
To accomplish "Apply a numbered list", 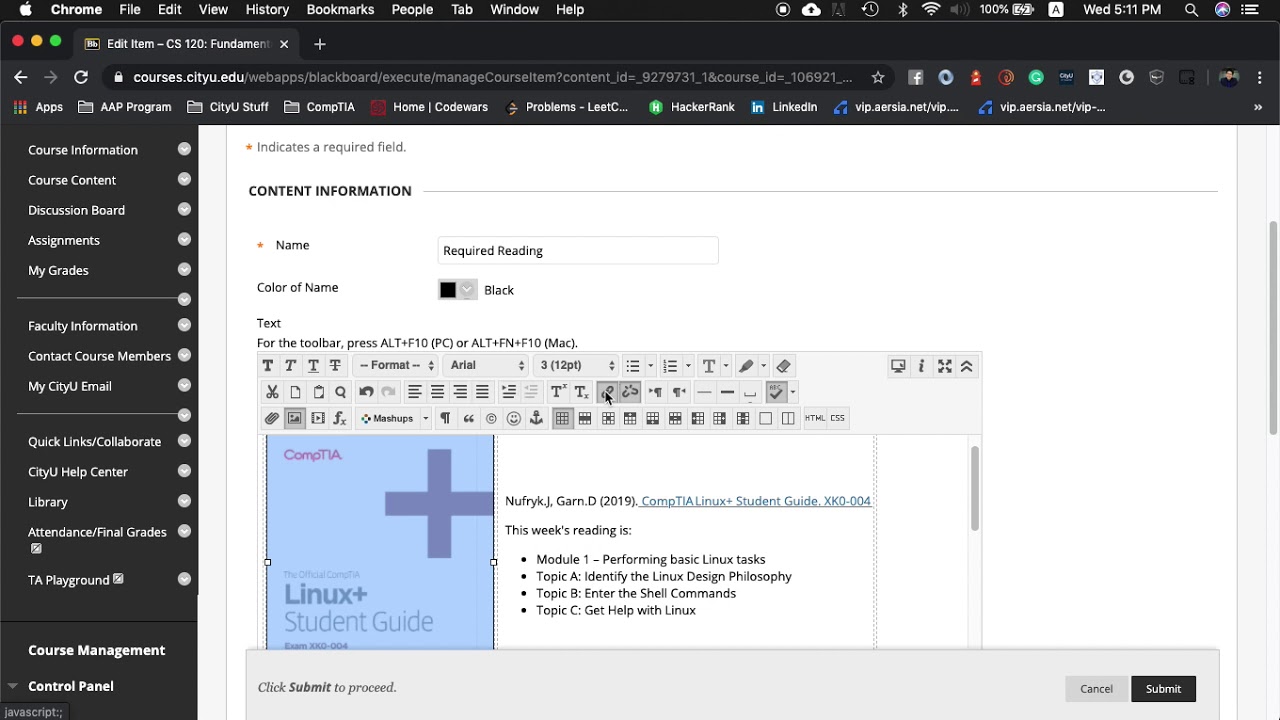I will (x=671, y=366).
